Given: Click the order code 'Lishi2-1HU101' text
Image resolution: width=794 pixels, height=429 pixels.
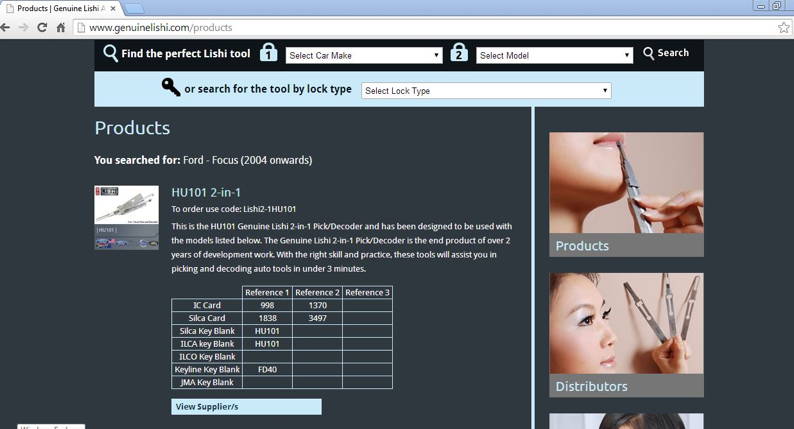Looking at the screenshot, I should pyautogui.click(x=269, y=209).
